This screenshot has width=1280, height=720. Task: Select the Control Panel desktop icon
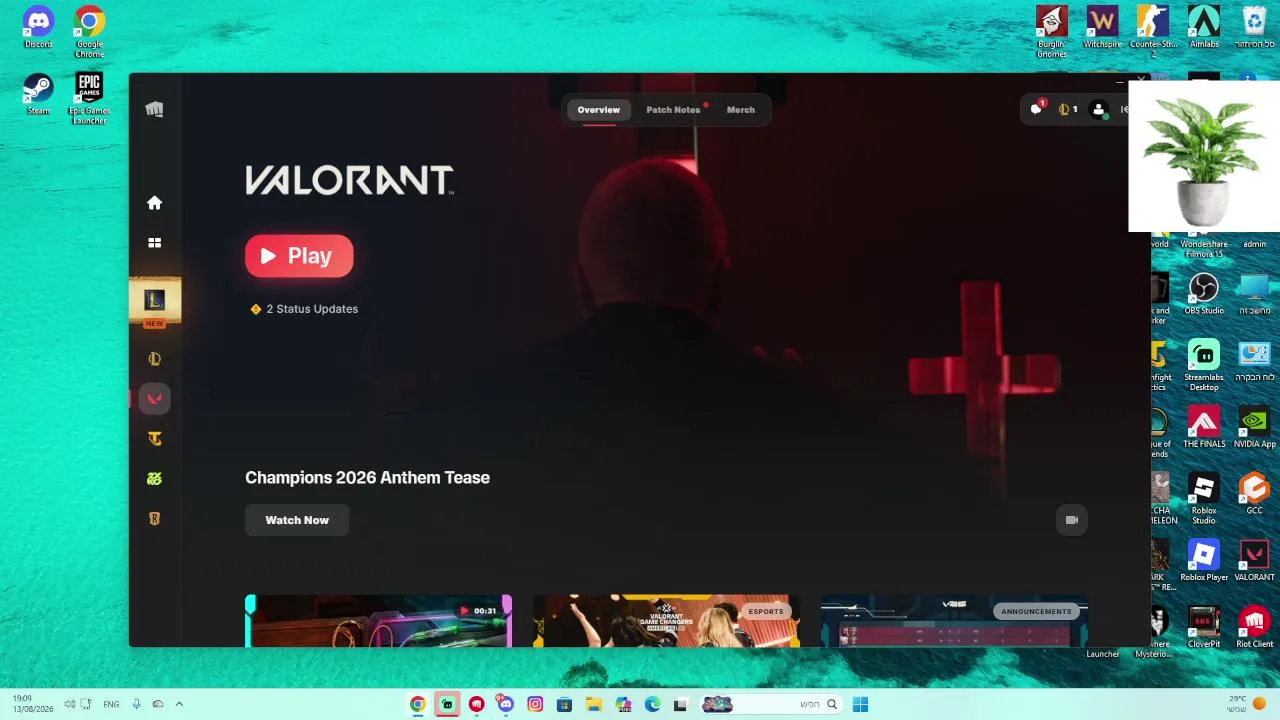[1254, 361]
